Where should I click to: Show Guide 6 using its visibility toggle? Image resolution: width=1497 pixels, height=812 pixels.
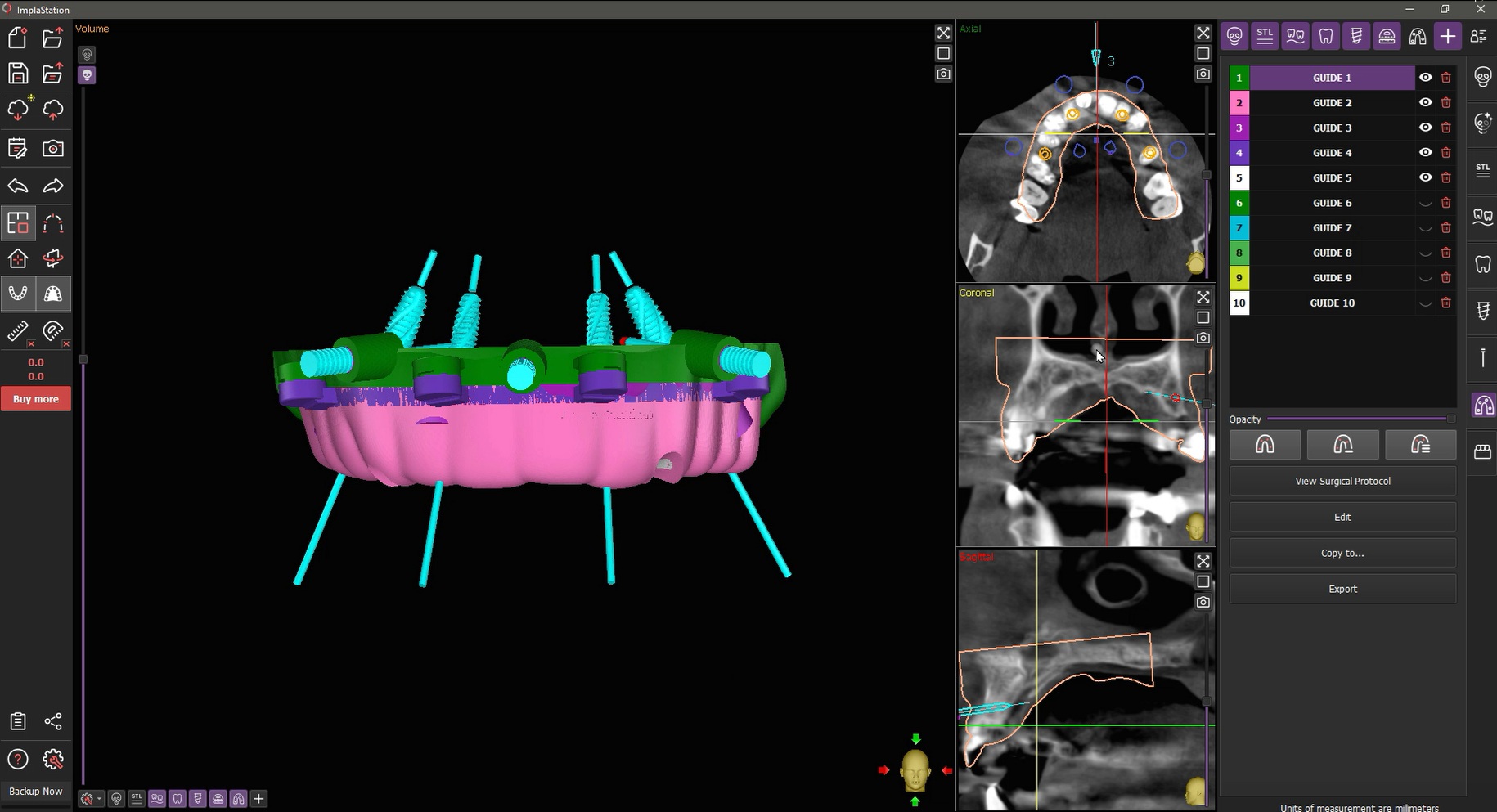click(x=1425, y=203)
